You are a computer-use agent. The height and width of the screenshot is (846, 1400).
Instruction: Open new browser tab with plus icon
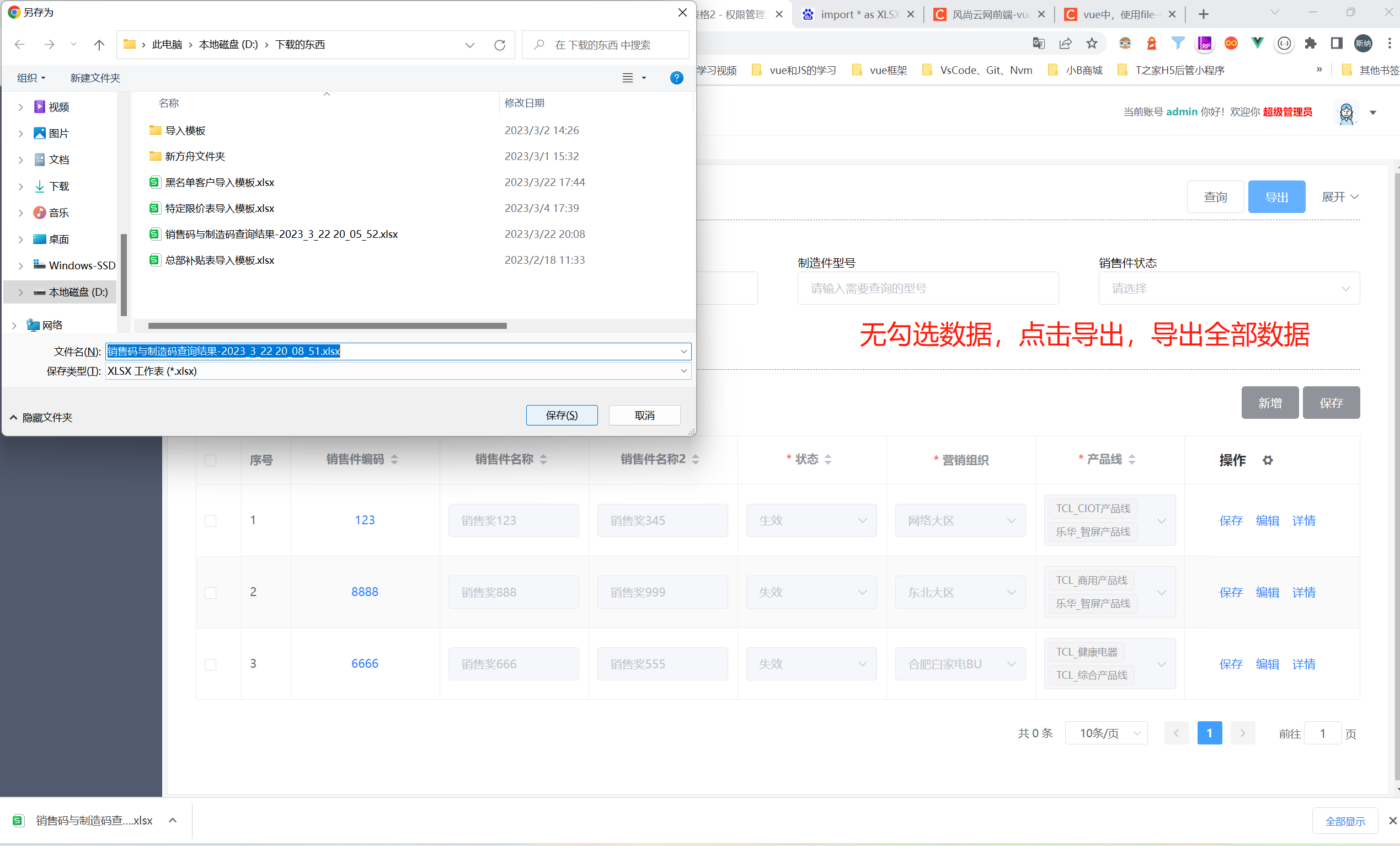1203,14
